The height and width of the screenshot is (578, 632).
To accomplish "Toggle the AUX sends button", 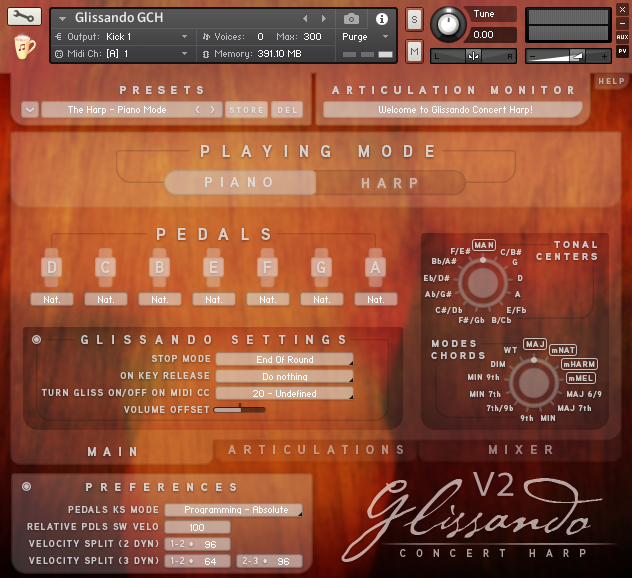I will [x=622, y=37].
